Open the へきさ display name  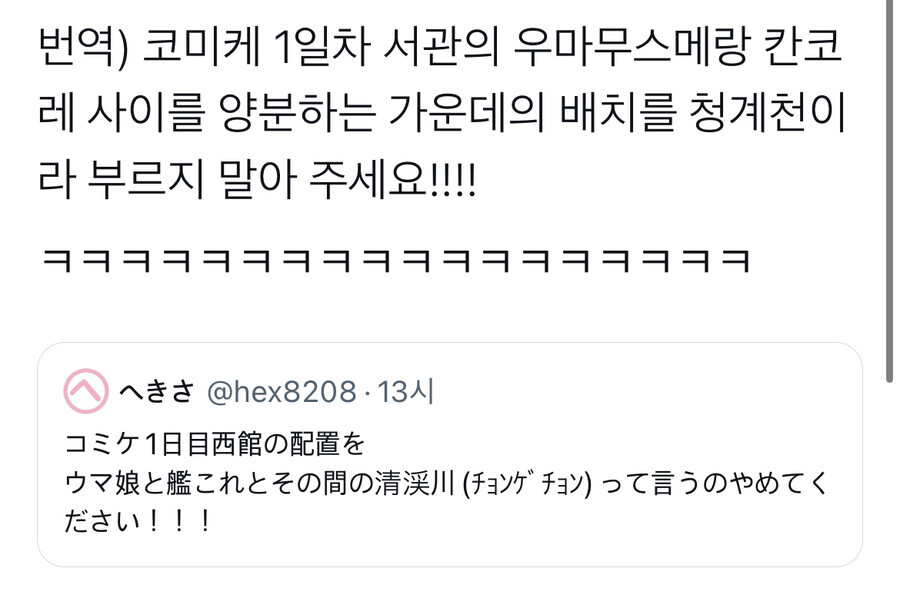tap(156, 392)
